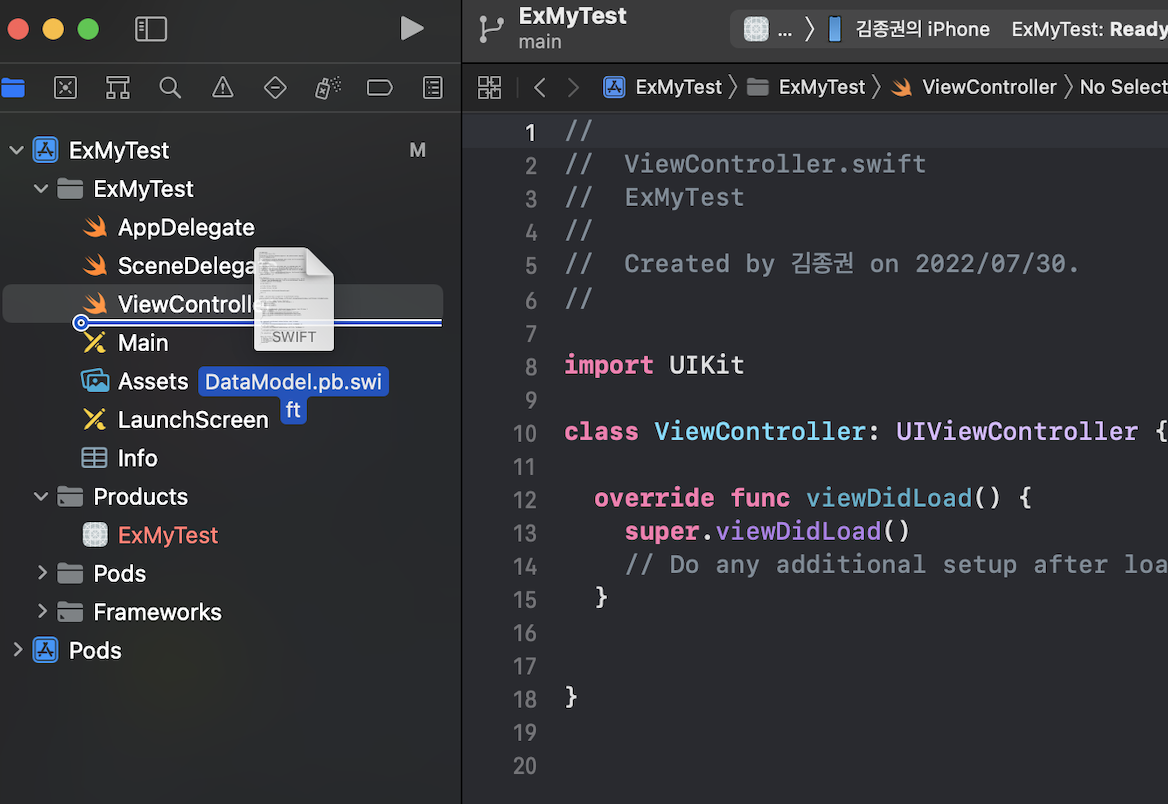The width and height of the screenshot is (1168, 804).
Task: Click the iPhone device icon in toolbar
Action: tap(835, 29)
